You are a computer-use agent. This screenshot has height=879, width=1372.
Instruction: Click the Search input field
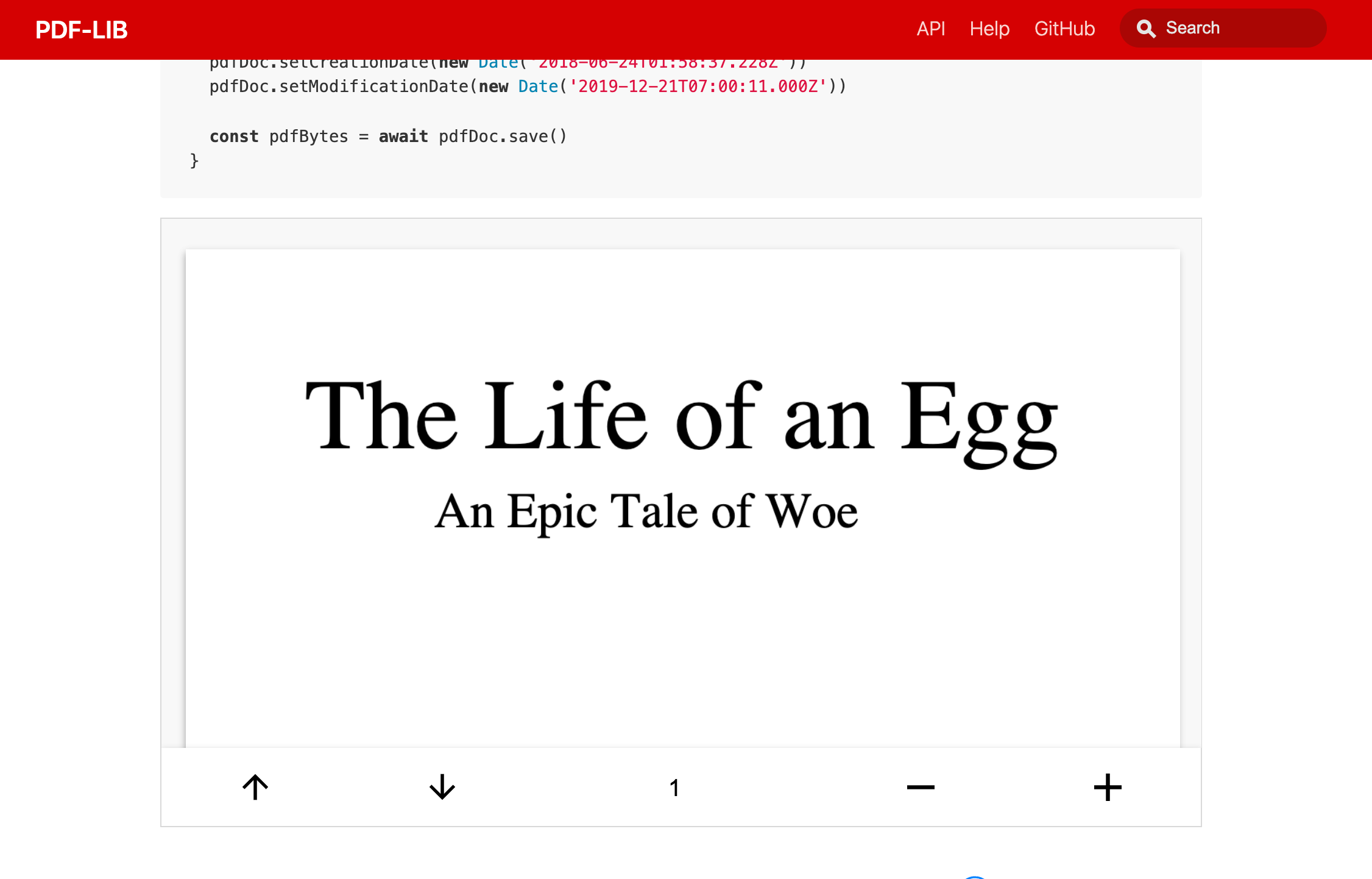pos(1223,28)
